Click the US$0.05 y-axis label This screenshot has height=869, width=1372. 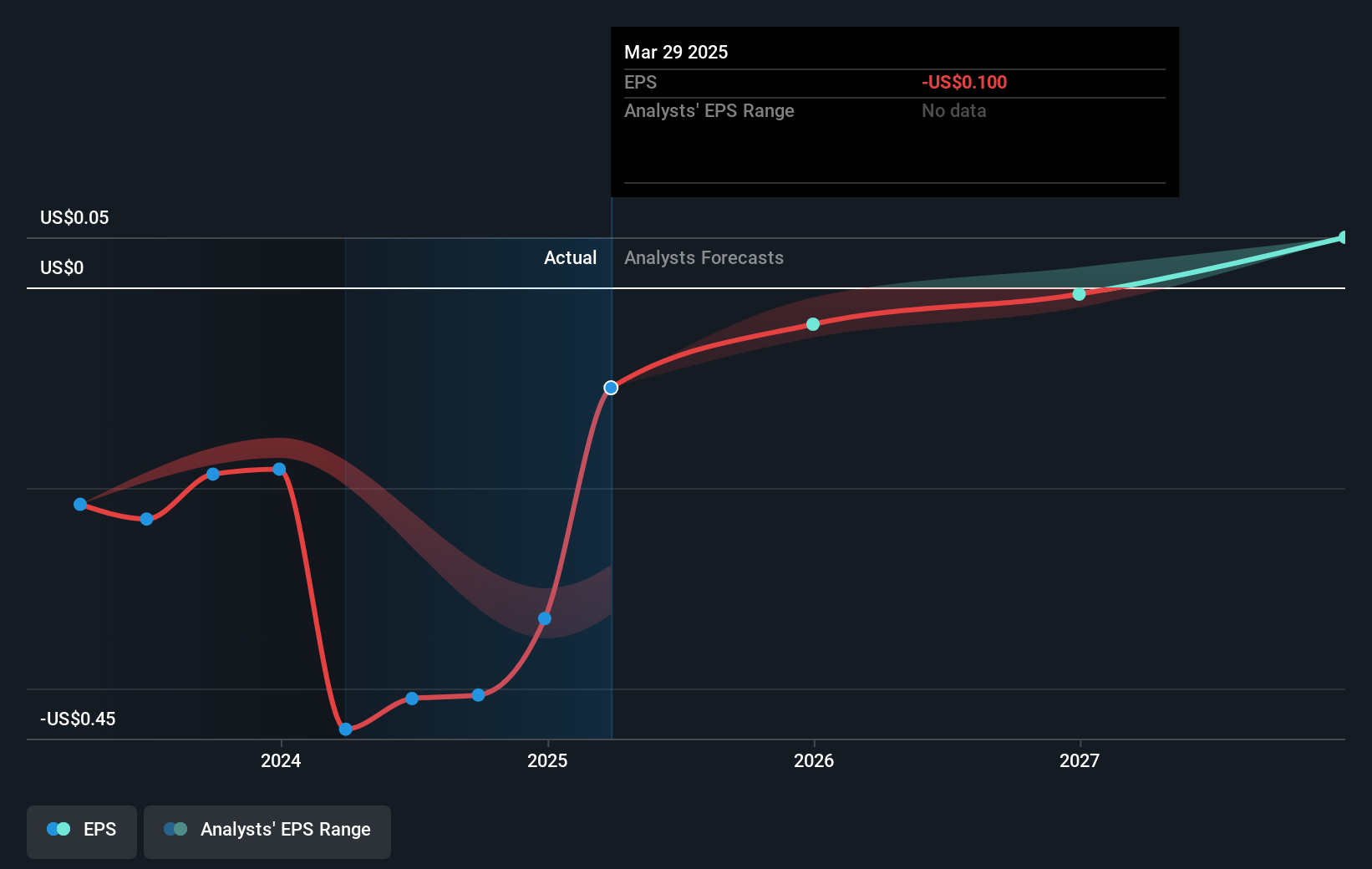pyautogui.click(x=74, y=217)
